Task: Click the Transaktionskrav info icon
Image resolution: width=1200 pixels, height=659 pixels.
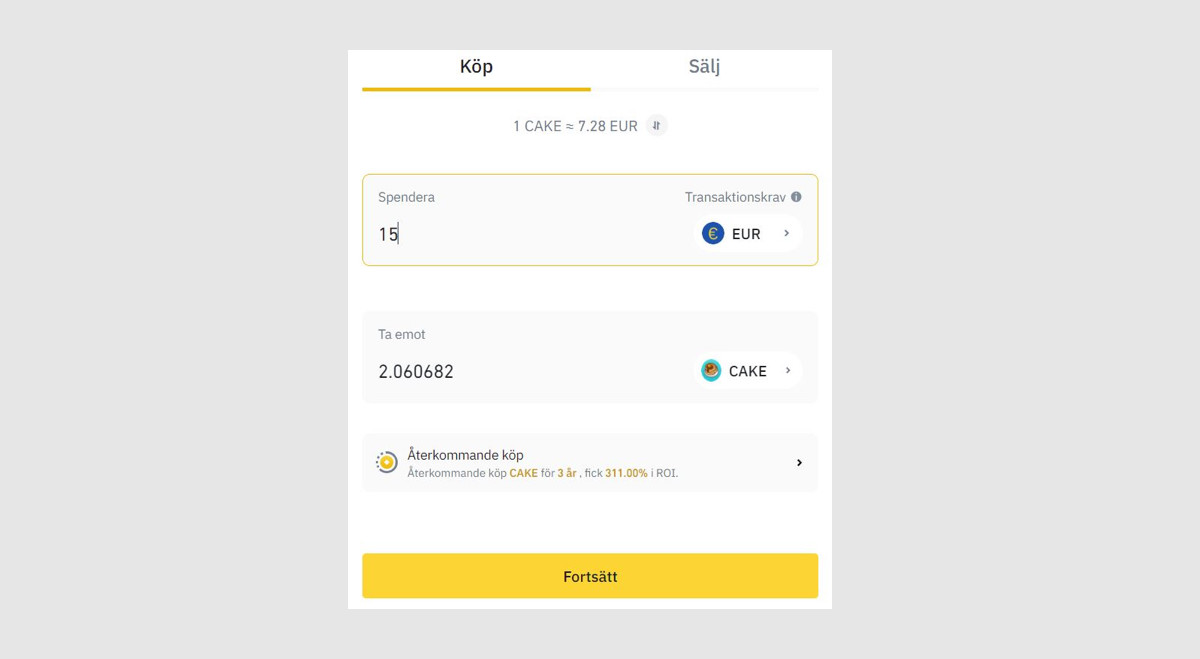Action: click(x=796, y=197)
